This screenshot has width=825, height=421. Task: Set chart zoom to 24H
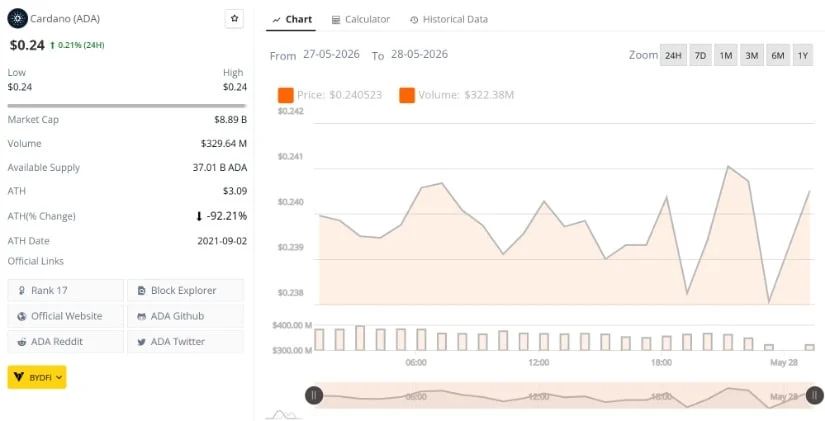click(x=673, y=55)
